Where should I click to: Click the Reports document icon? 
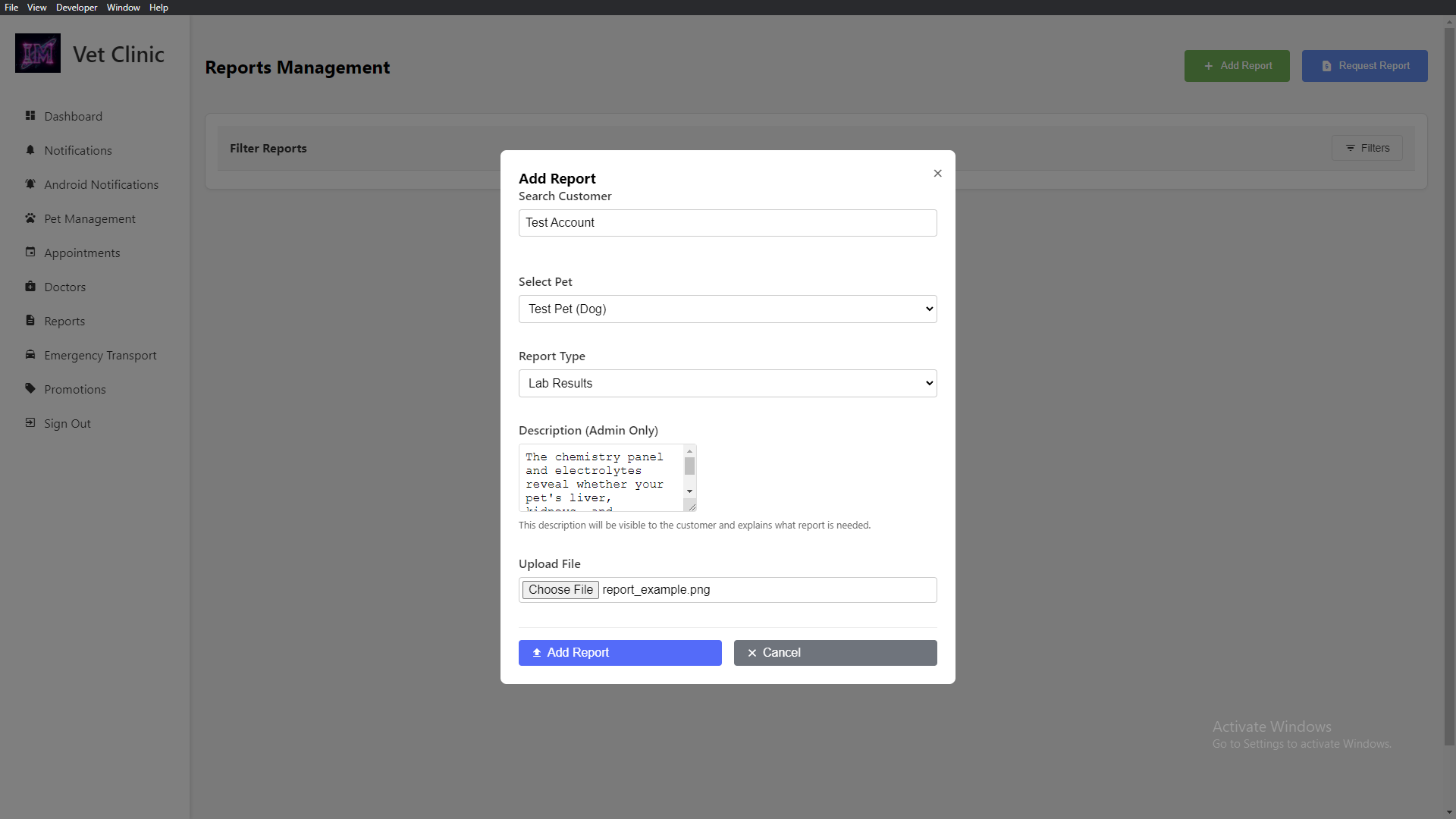click(x=30, y=321)
